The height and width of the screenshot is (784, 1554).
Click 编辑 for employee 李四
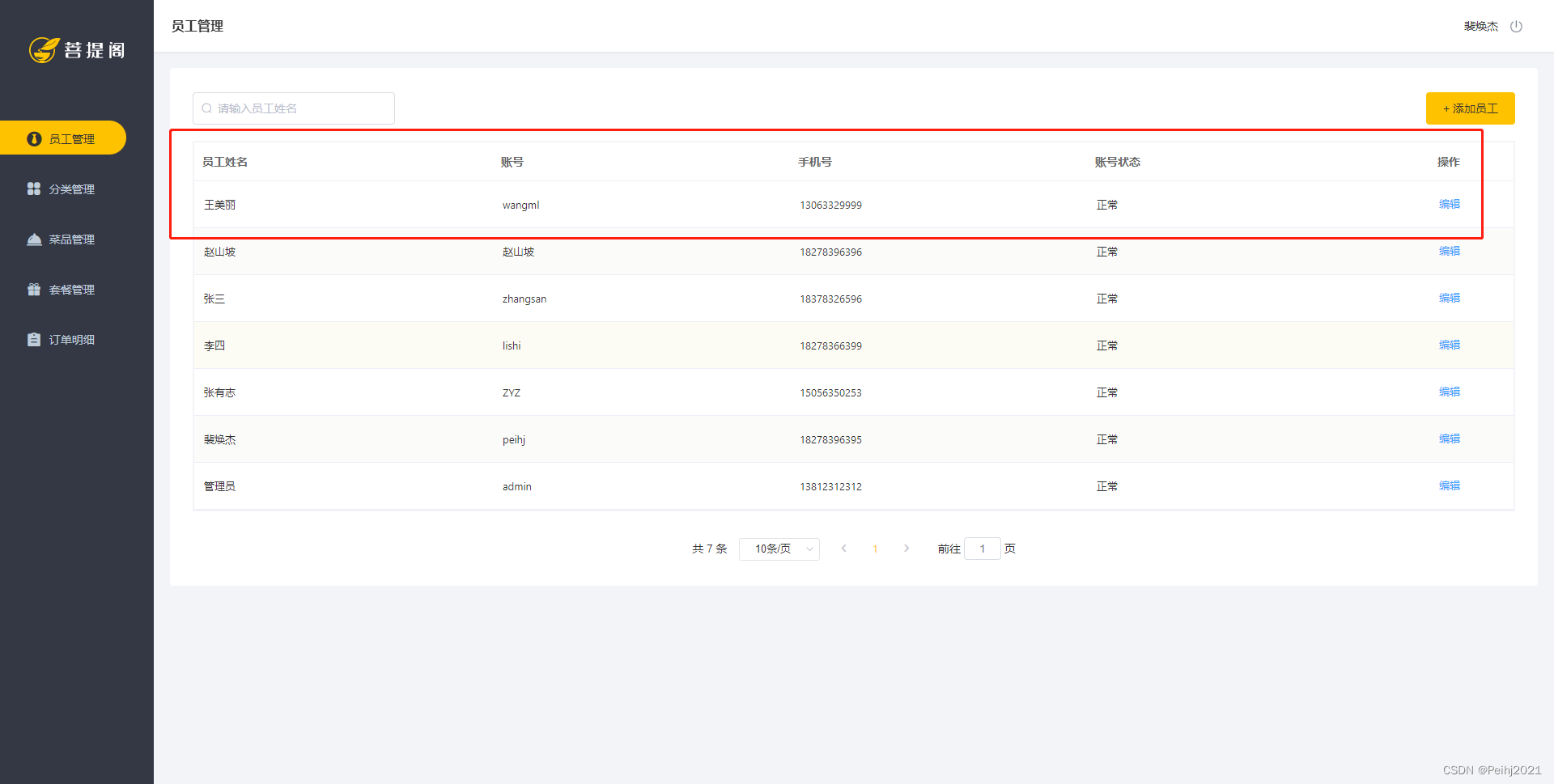pos(1449,345)
